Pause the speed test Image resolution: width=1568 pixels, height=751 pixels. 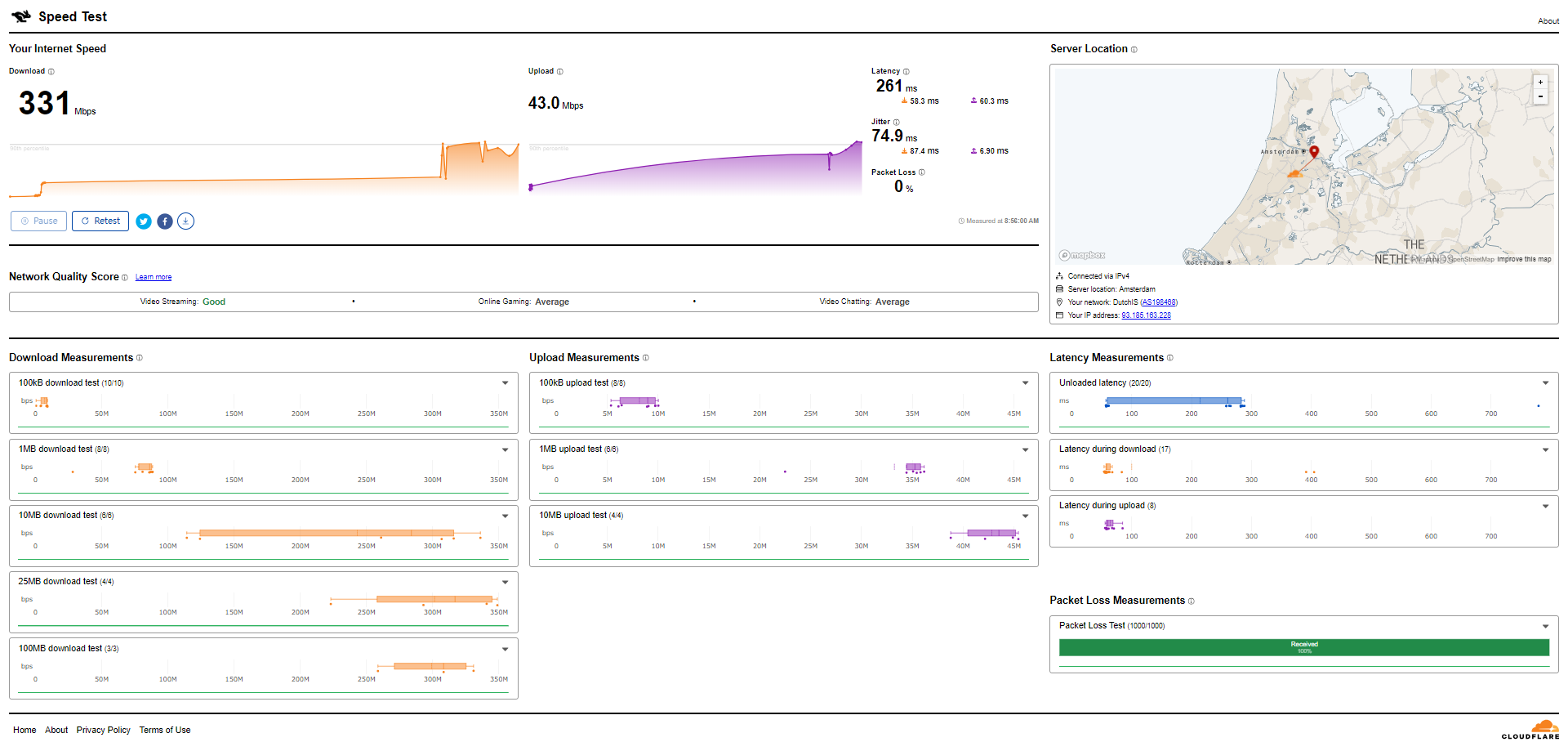(39, 221)
